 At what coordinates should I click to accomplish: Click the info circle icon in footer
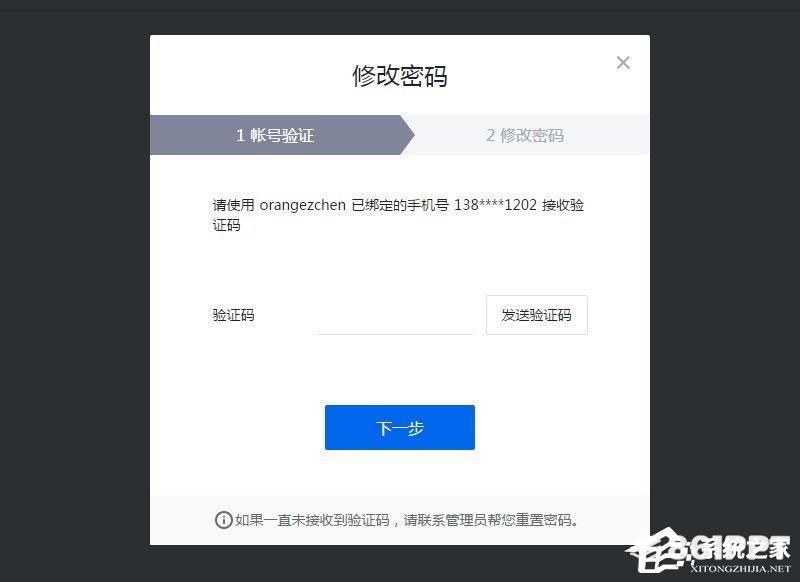coord(223,520)
